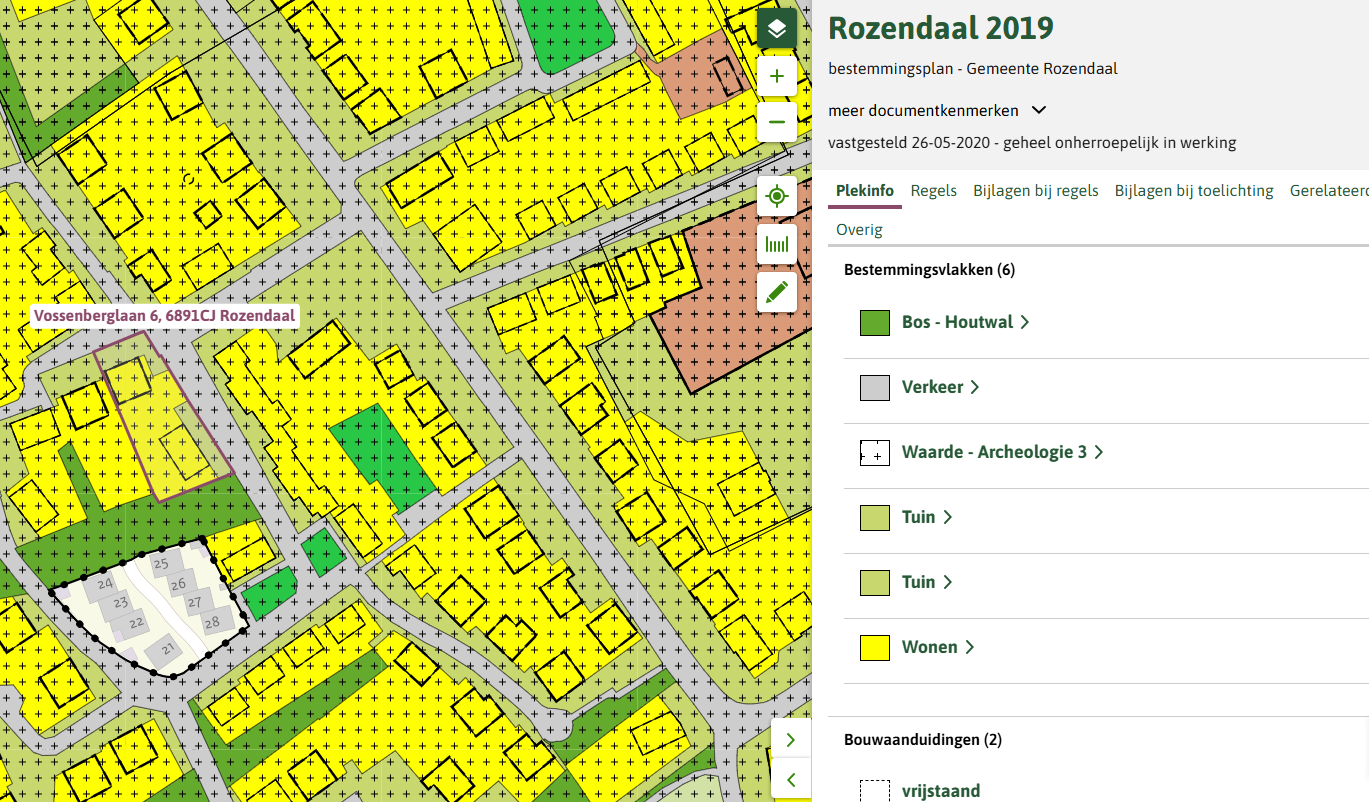Click the right arrow panel button
Viewport: 1369px width, 802px height.
click(791, 740)
